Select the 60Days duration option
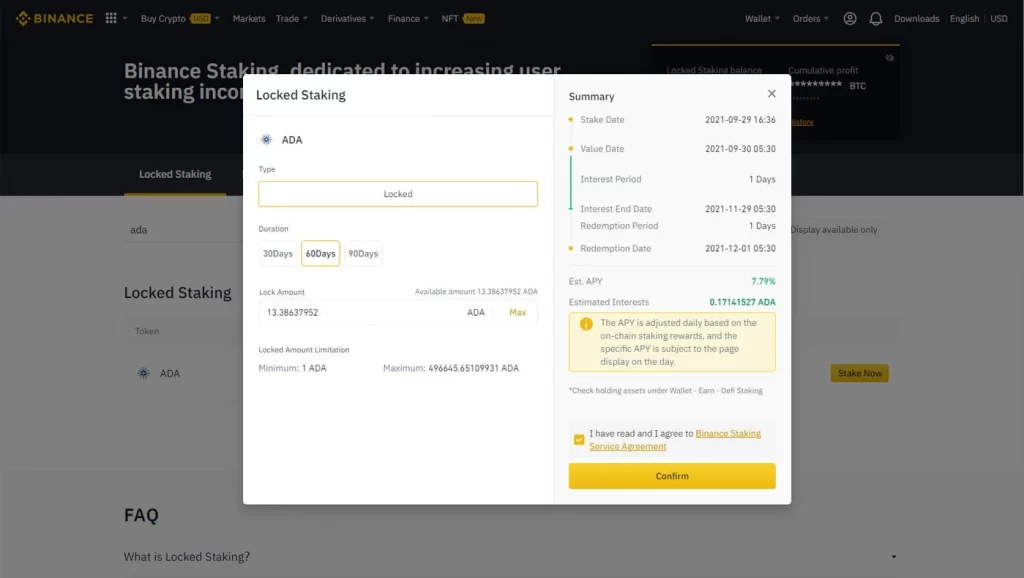 click(320, 253)
